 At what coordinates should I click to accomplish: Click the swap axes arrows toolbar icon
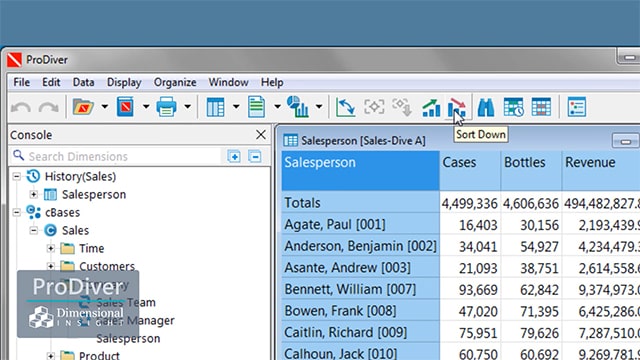(345, 107)
